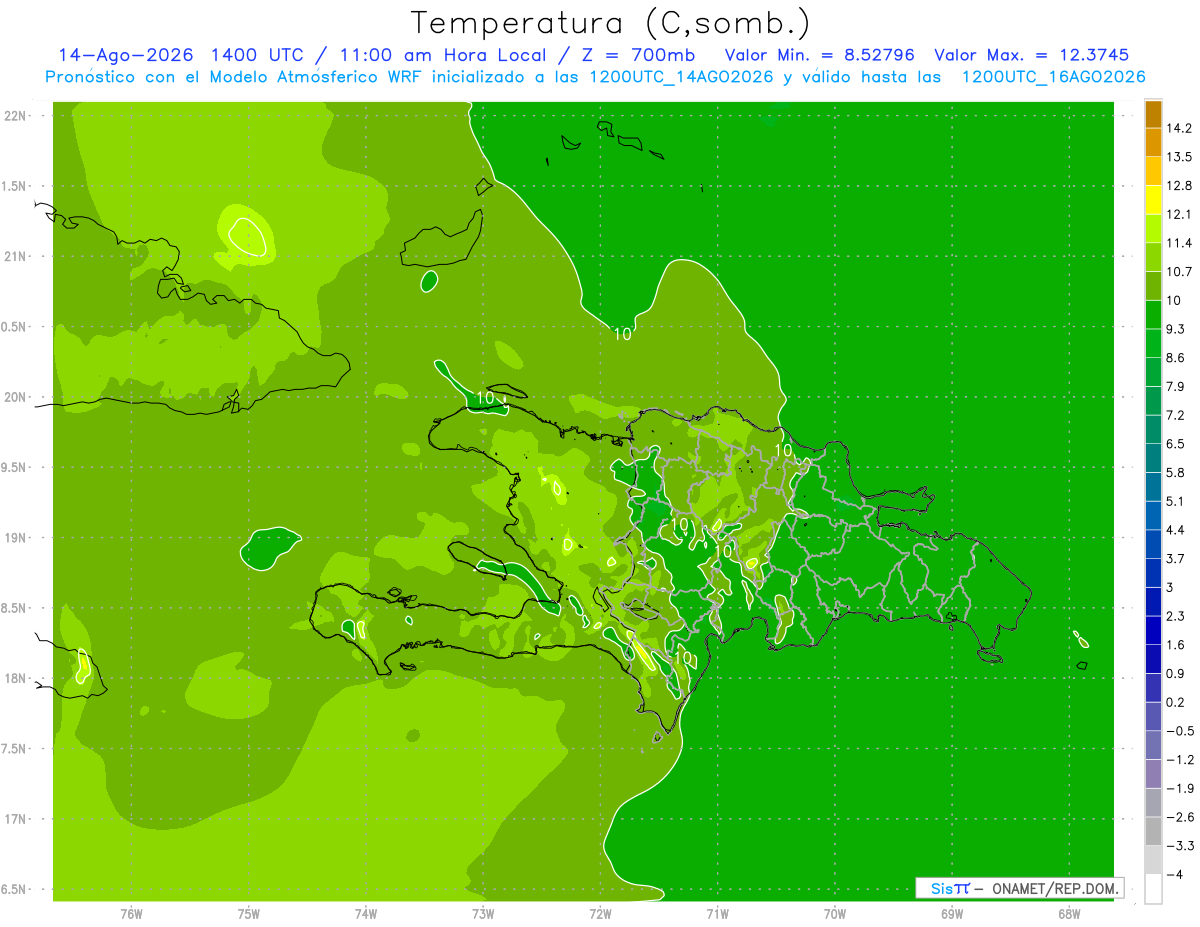
Task: Click the legend value "2.3"
Action: (1175, 616)
